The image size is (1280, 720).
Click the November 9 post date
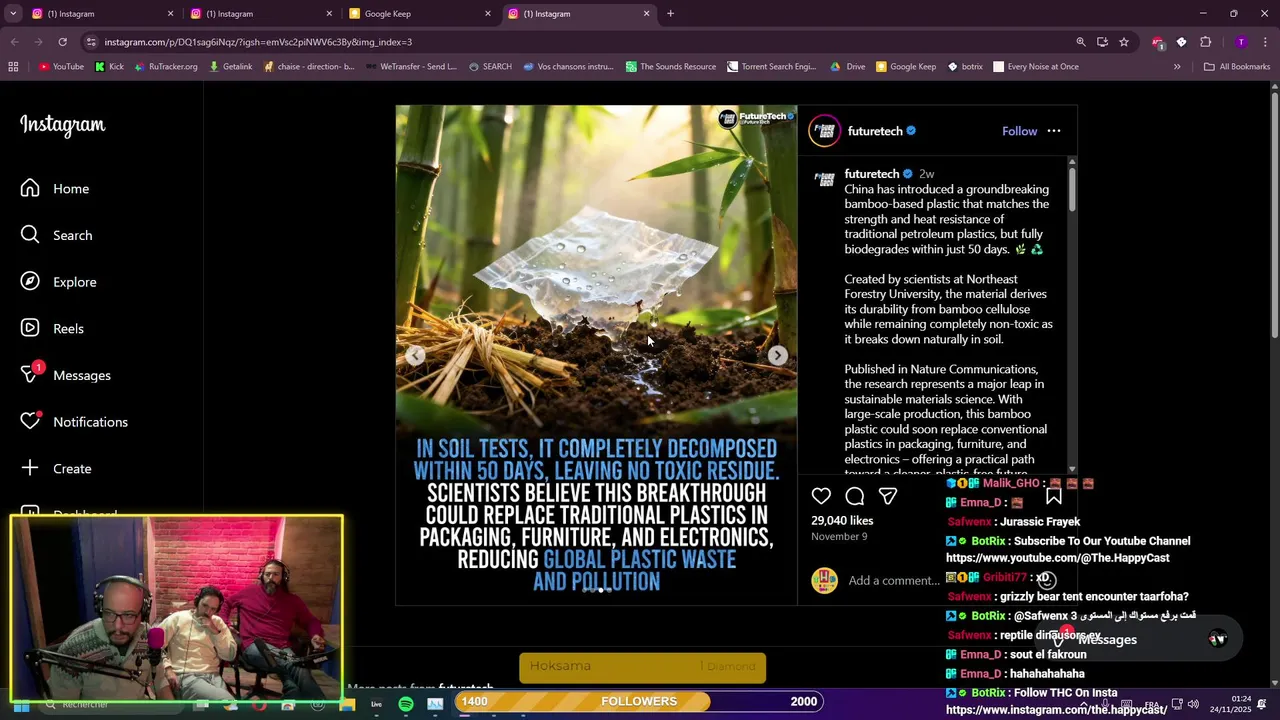point(839,537)
